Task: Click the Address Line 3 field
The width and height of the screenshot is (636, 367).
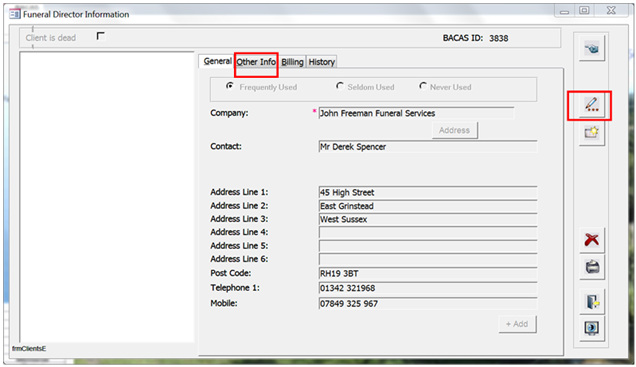Action: coord(428,219)
